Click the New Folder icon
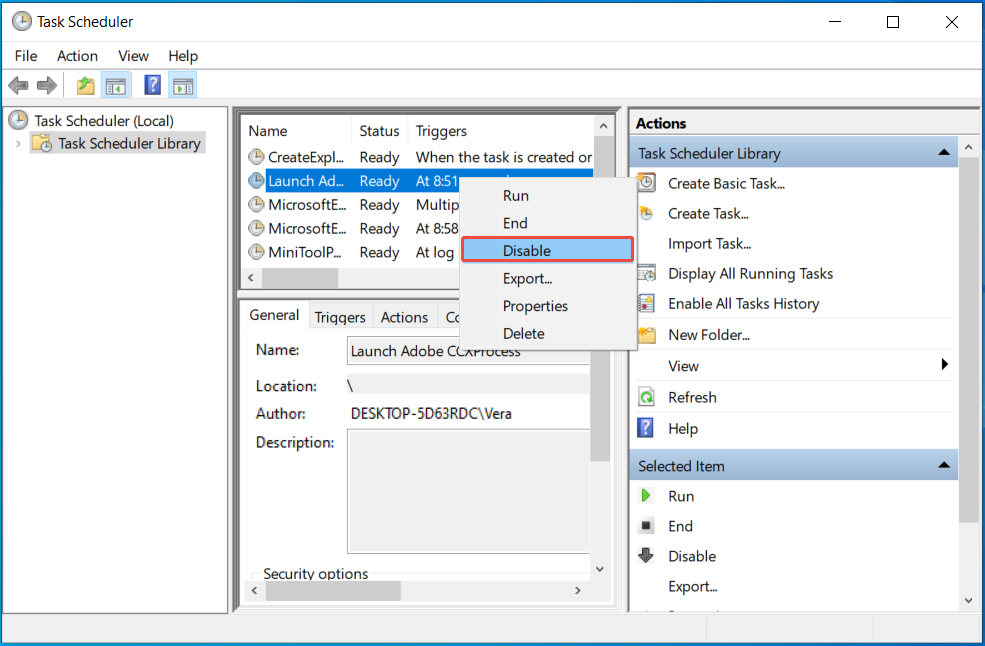 point(647,334)
